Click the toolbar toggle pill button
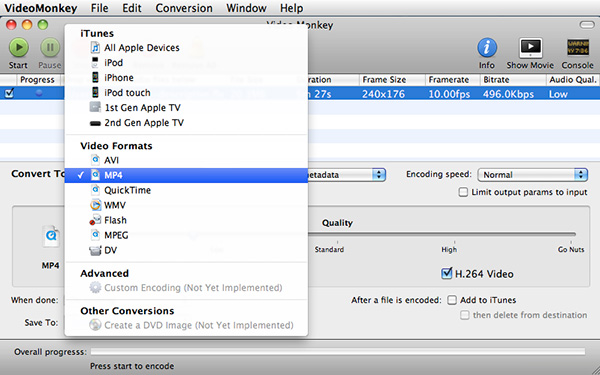The height and width of the screenshot is (375, 600). (x=587, y=25)
